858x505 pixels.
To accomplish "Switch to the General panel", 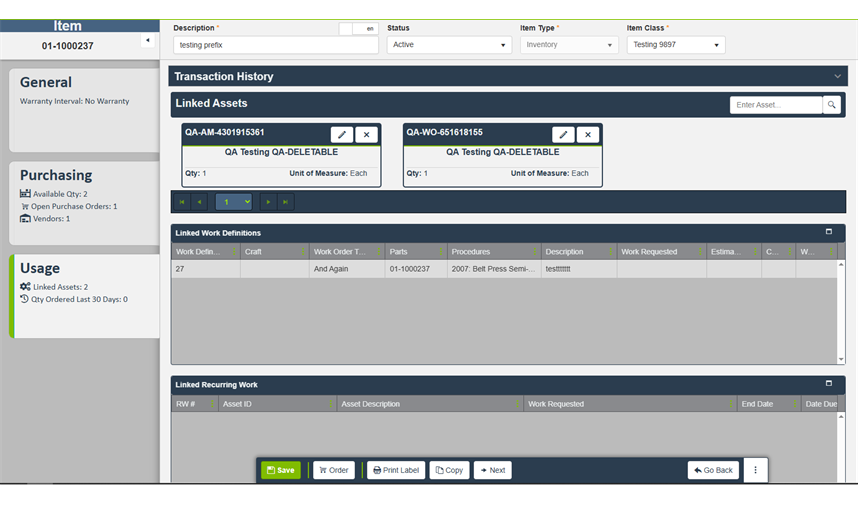I will click(80, 110).
